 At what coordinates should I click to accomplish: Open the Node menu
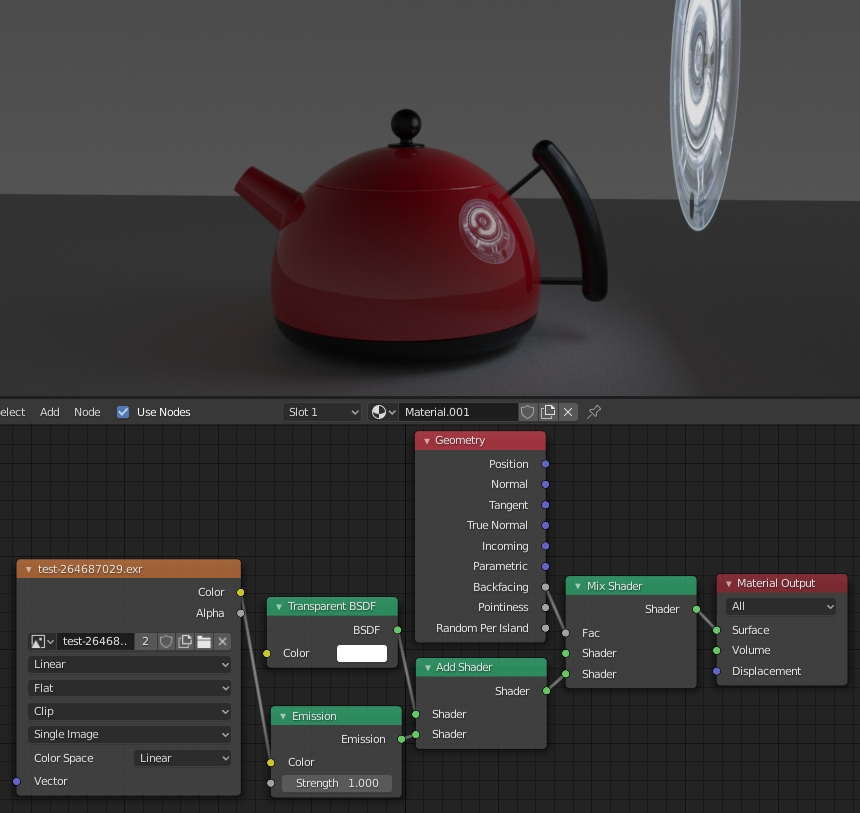[87, 412]
